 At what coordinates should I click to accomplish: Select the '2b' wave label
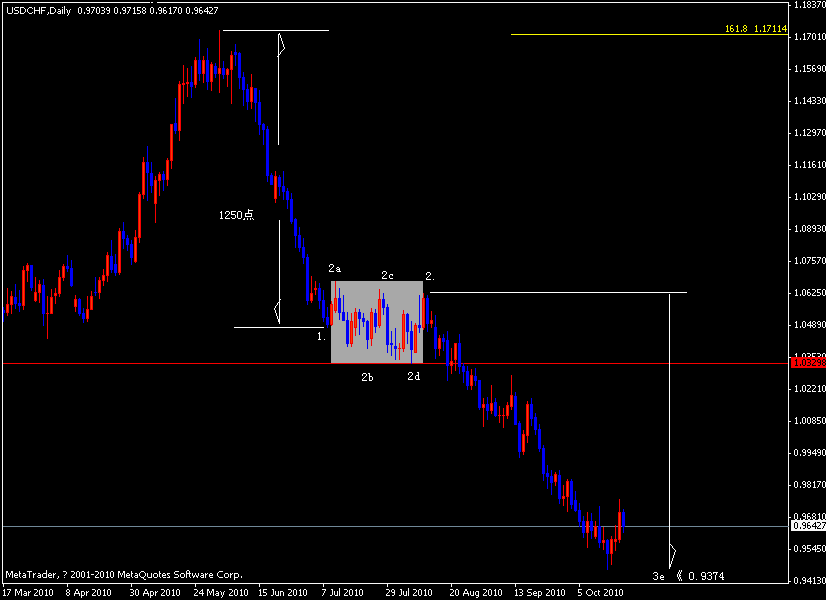tap(367, 377)
